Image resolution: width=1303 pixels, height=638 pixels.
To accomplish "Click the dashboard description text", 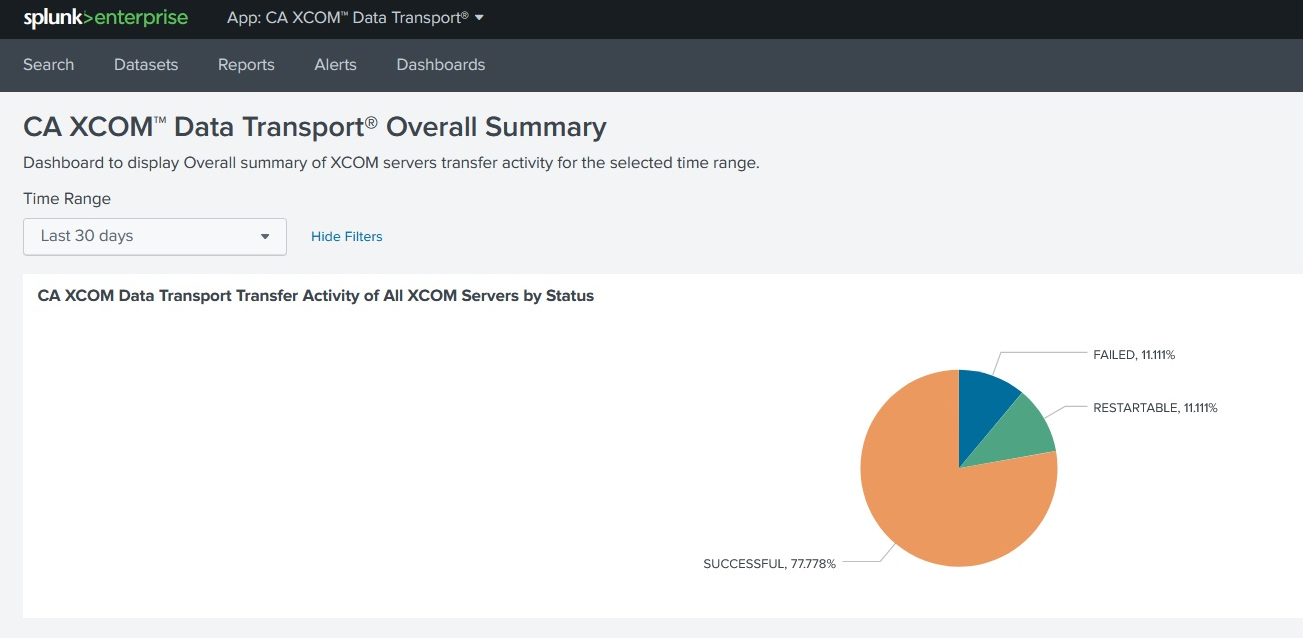I will pyautogui.click(x=391, y=163).
